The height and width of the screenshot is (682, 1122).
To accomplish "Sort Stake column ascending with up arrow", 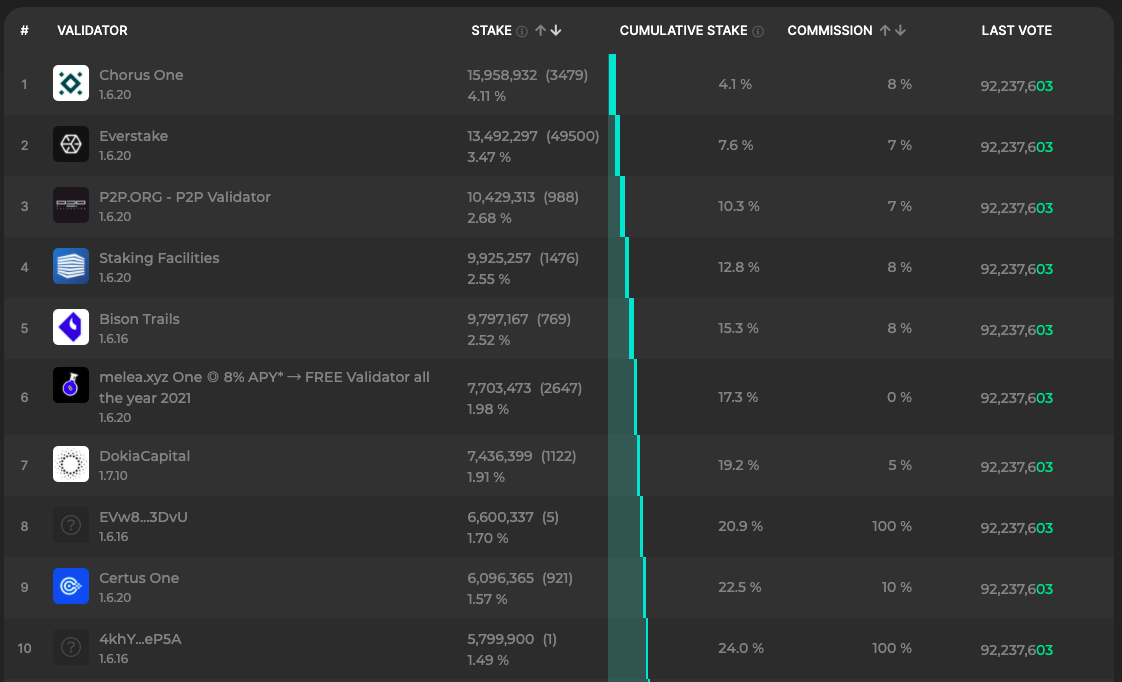I will pos(540,30).
